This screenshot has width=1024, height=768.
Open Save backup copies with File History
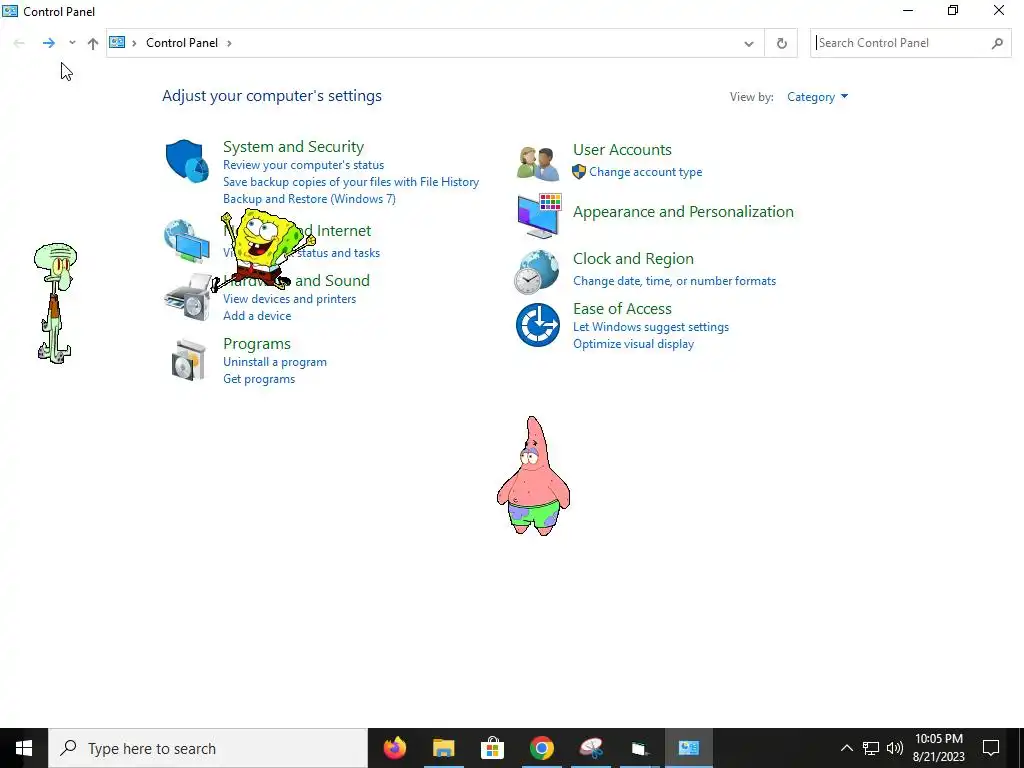(351, 182)
